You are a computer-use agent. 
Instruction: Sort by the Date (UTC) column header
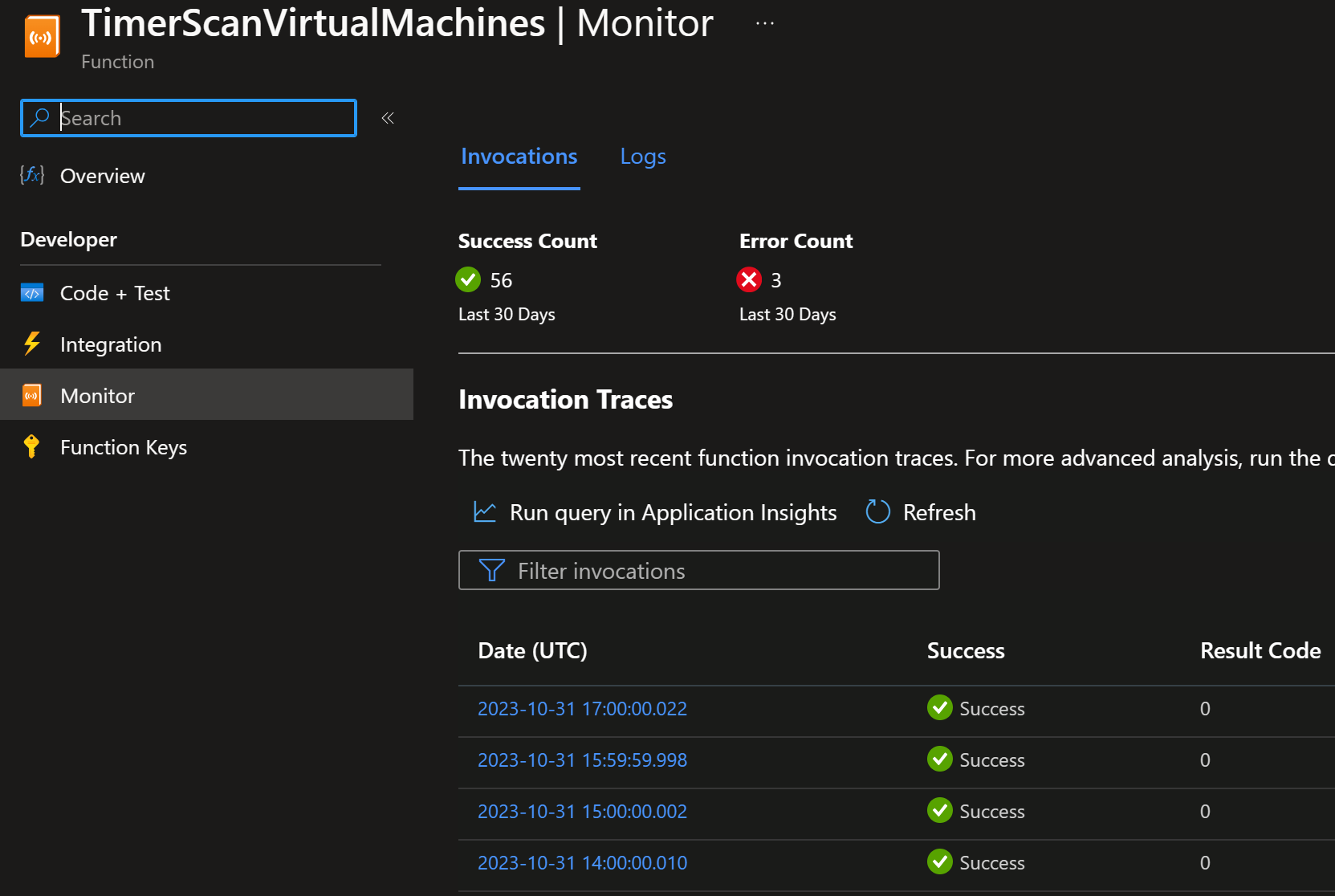(x=532, y=650)
